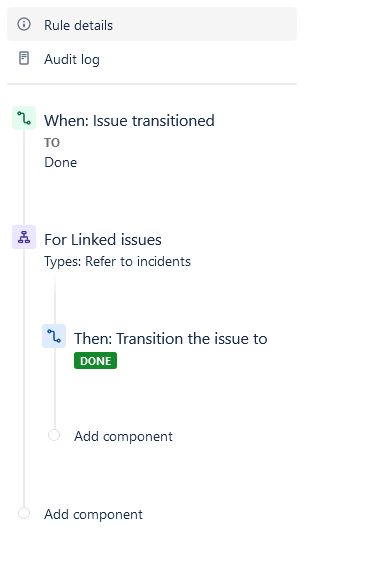The image size is (368, 573).
Task: Click the green DONE status badge
Action: pyautogui.click(x=95, y=361)
